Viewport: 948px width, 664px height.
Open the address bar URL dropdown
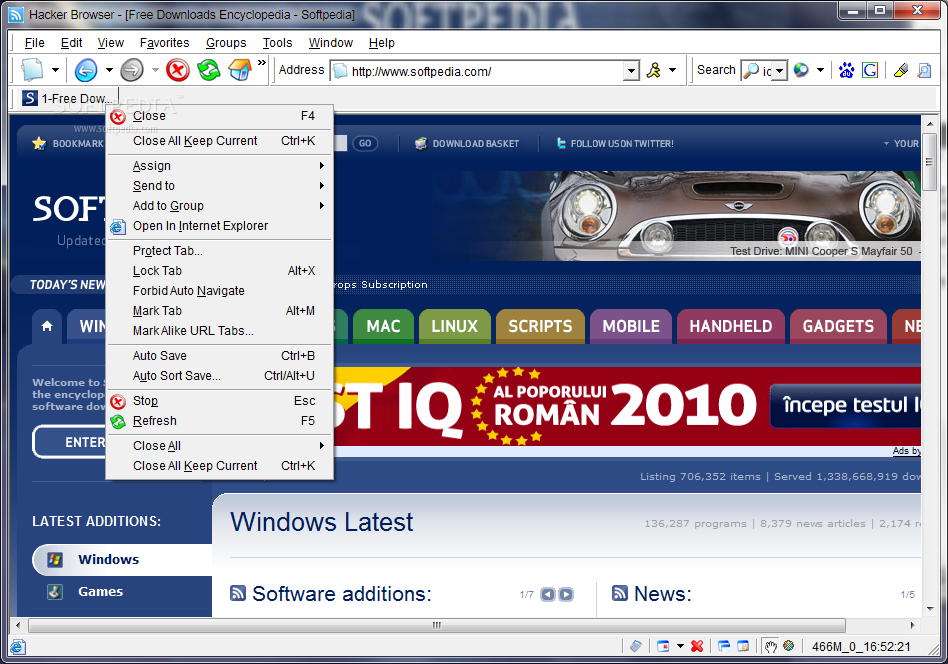coord(631,71)
